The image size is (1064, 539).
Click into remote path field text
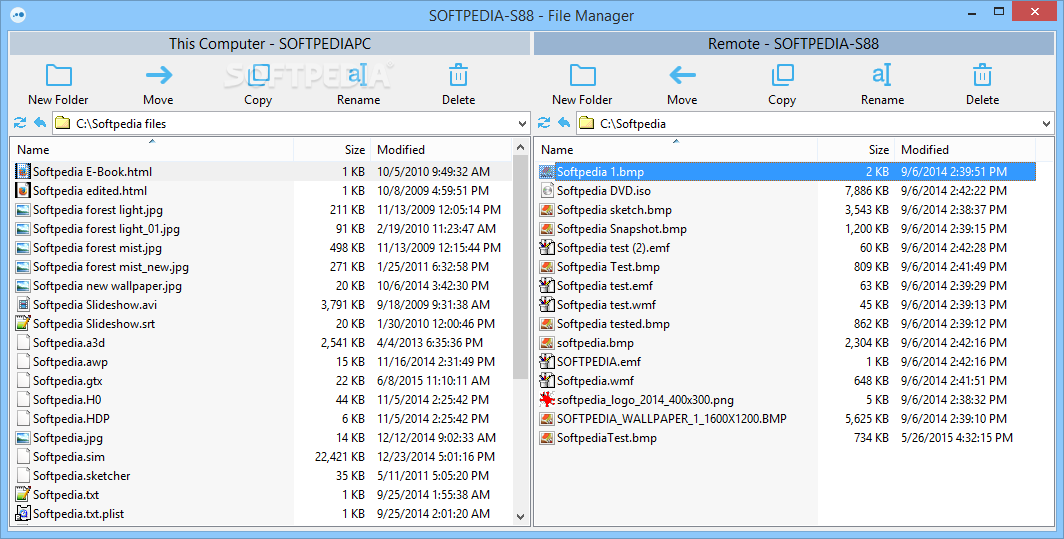pyautogui.click(x=632, y=124)
